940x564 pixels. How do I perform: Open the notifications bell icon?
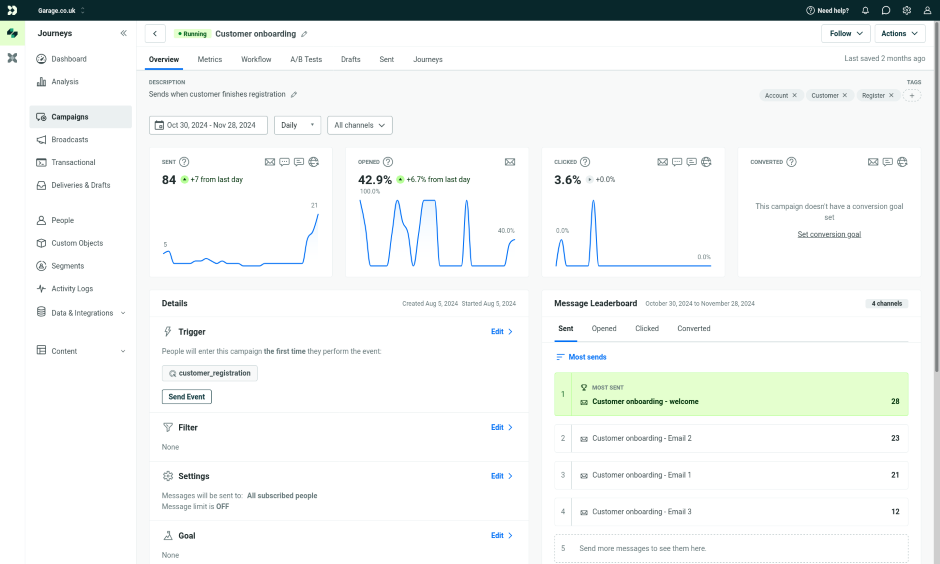coord(865,10)
